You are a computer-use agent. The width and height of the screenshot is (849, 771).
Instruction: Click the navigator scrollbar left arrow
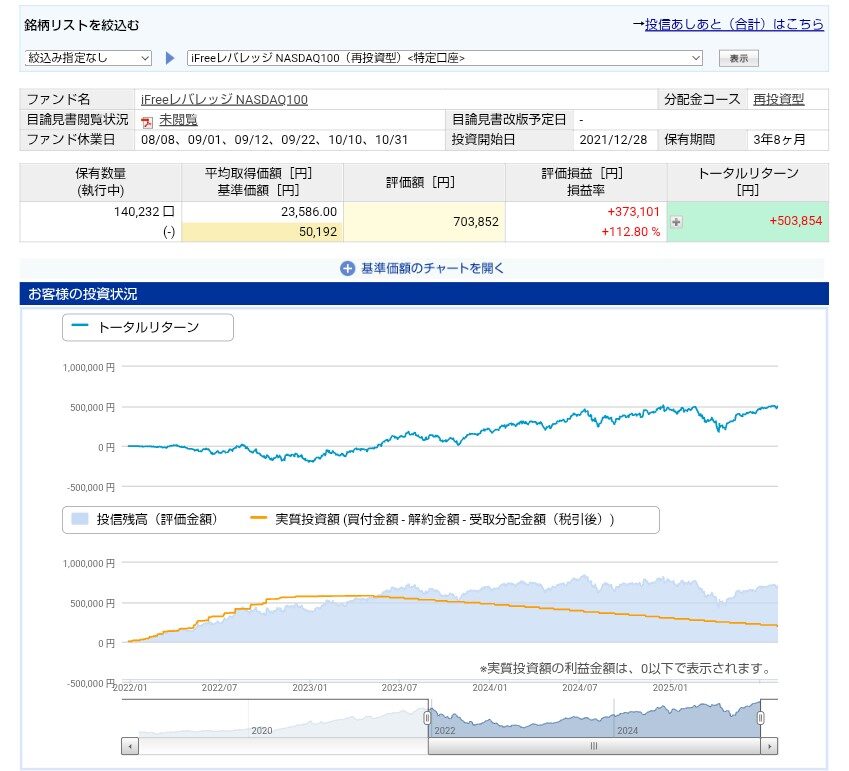click(x=130, y=746)
